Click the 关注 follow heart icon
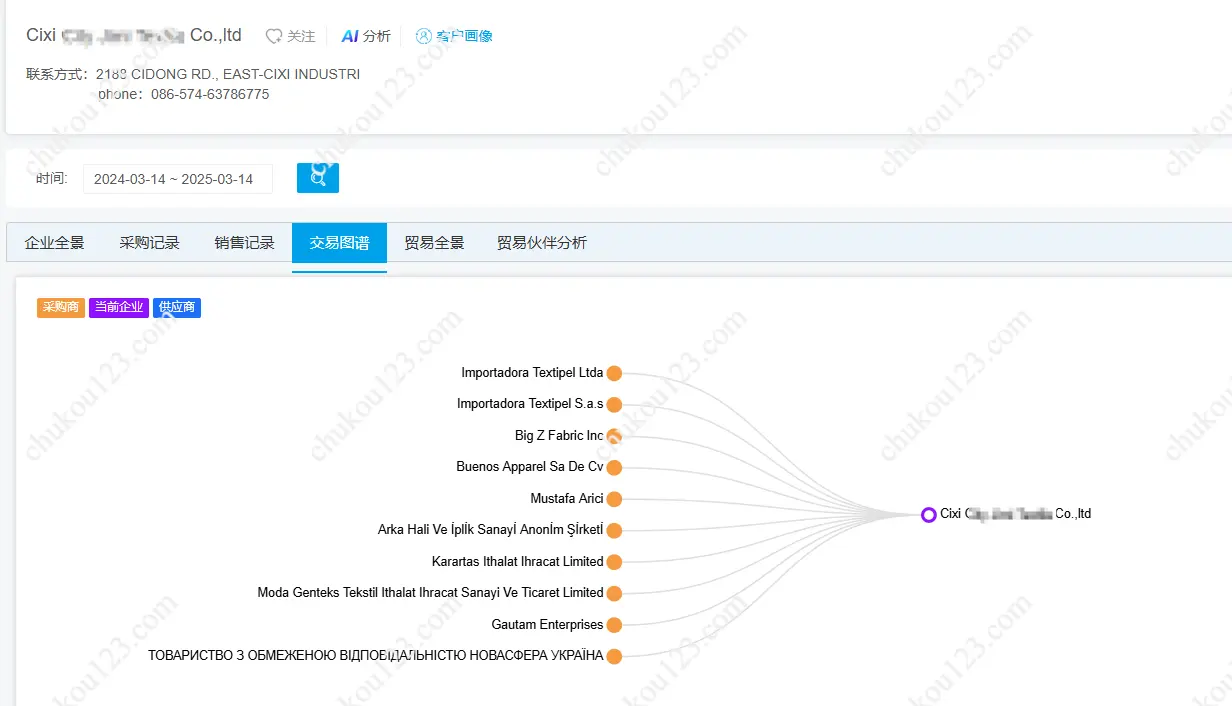 click(273, 36)
